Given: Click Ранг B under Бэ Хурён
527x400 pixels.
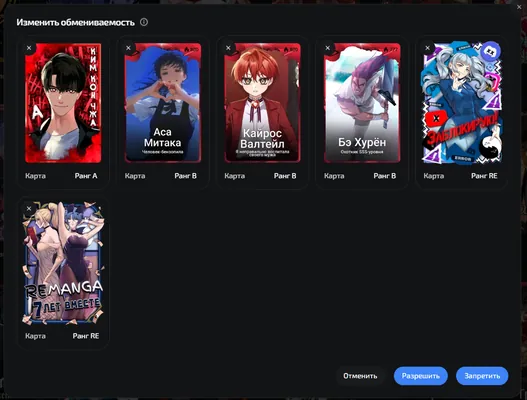Looking at the screenshot, I should pyautogui.click(x=385, y=176).
